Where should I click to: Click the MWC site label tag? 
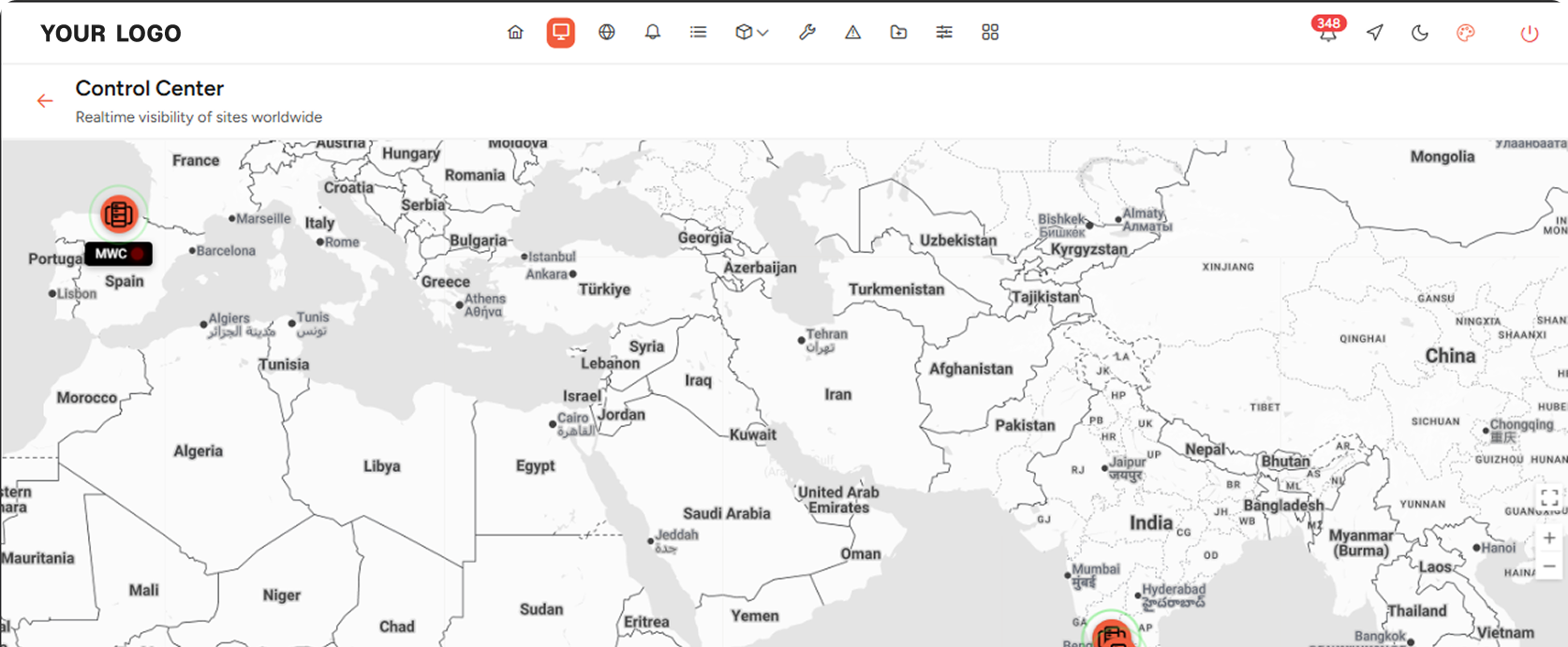point(118,254)
